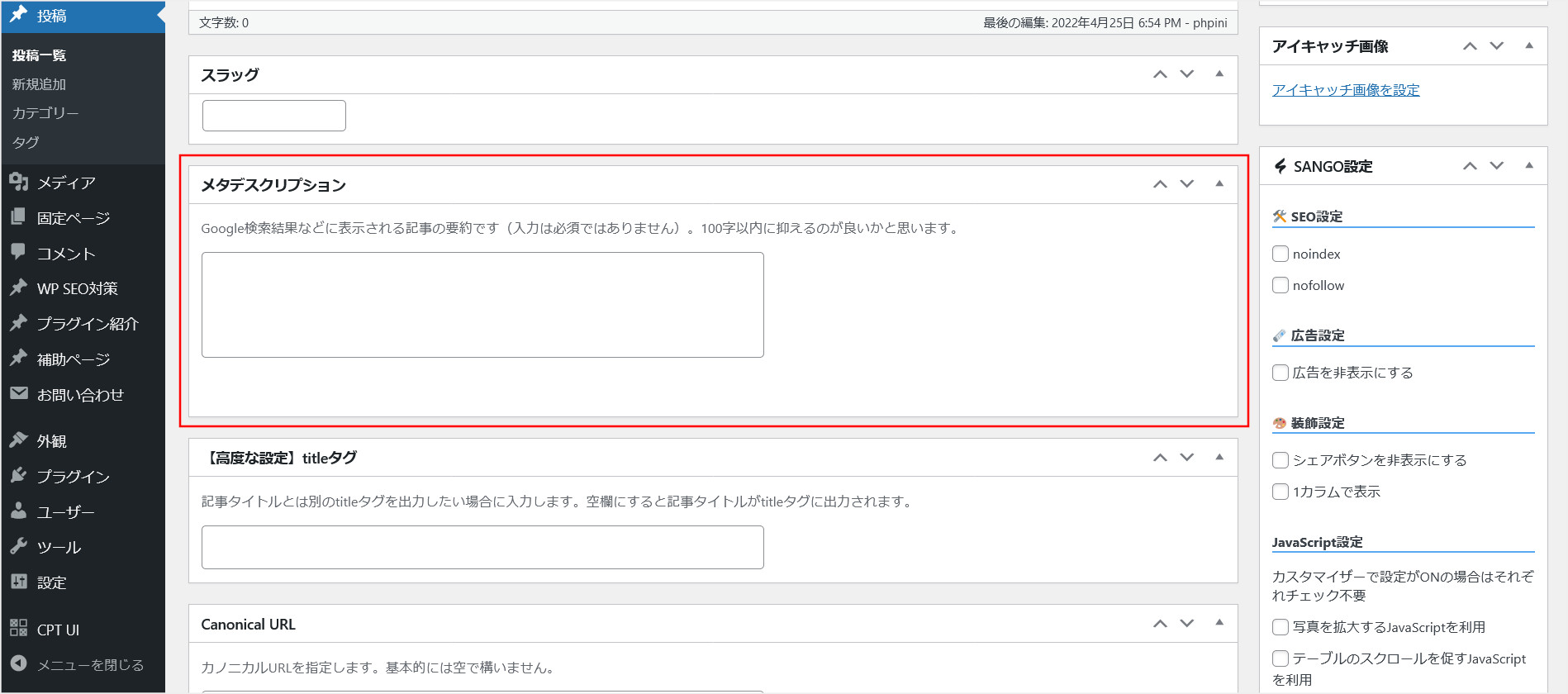Select the add new post submenu item

click(x=39, y=84)
